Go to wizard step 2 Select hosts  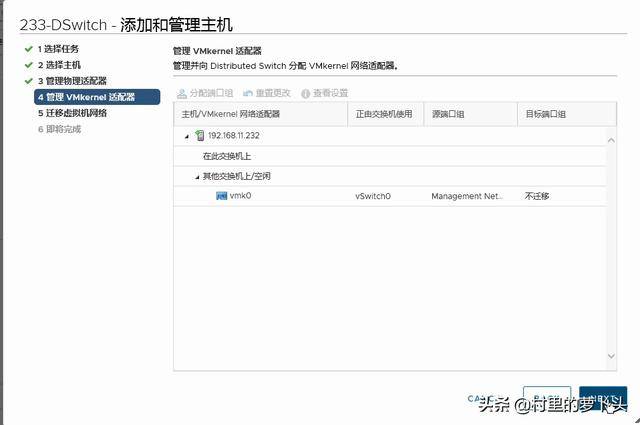pos(60,64)
